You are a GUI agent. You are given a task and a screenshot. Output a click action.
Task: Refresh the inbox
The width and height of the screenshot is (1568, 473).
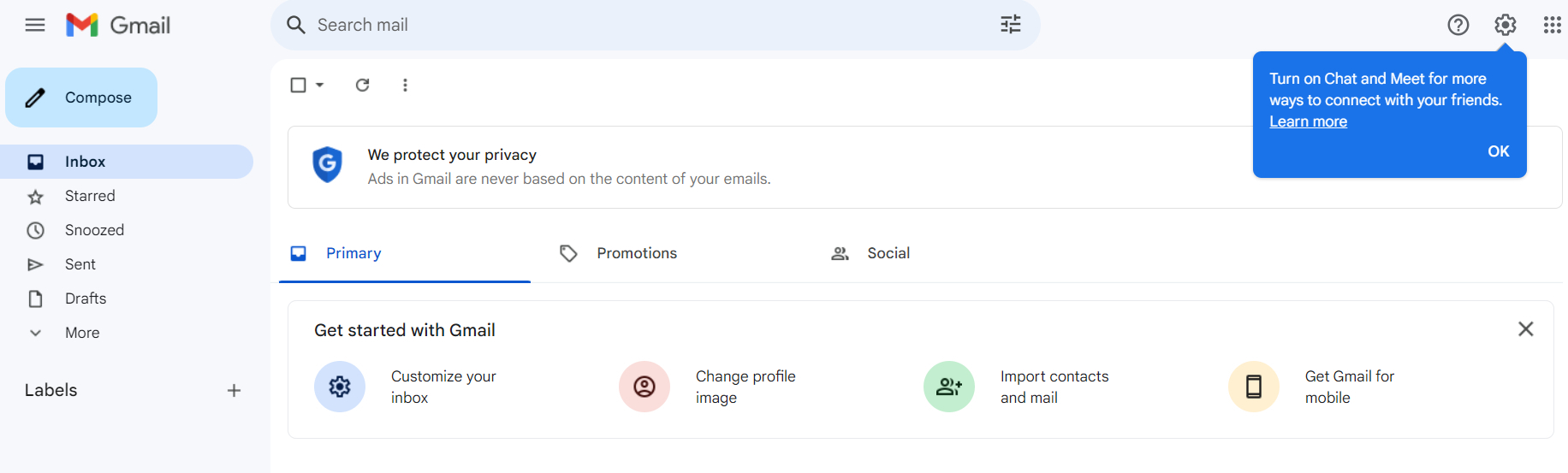(x=363, y=85)
